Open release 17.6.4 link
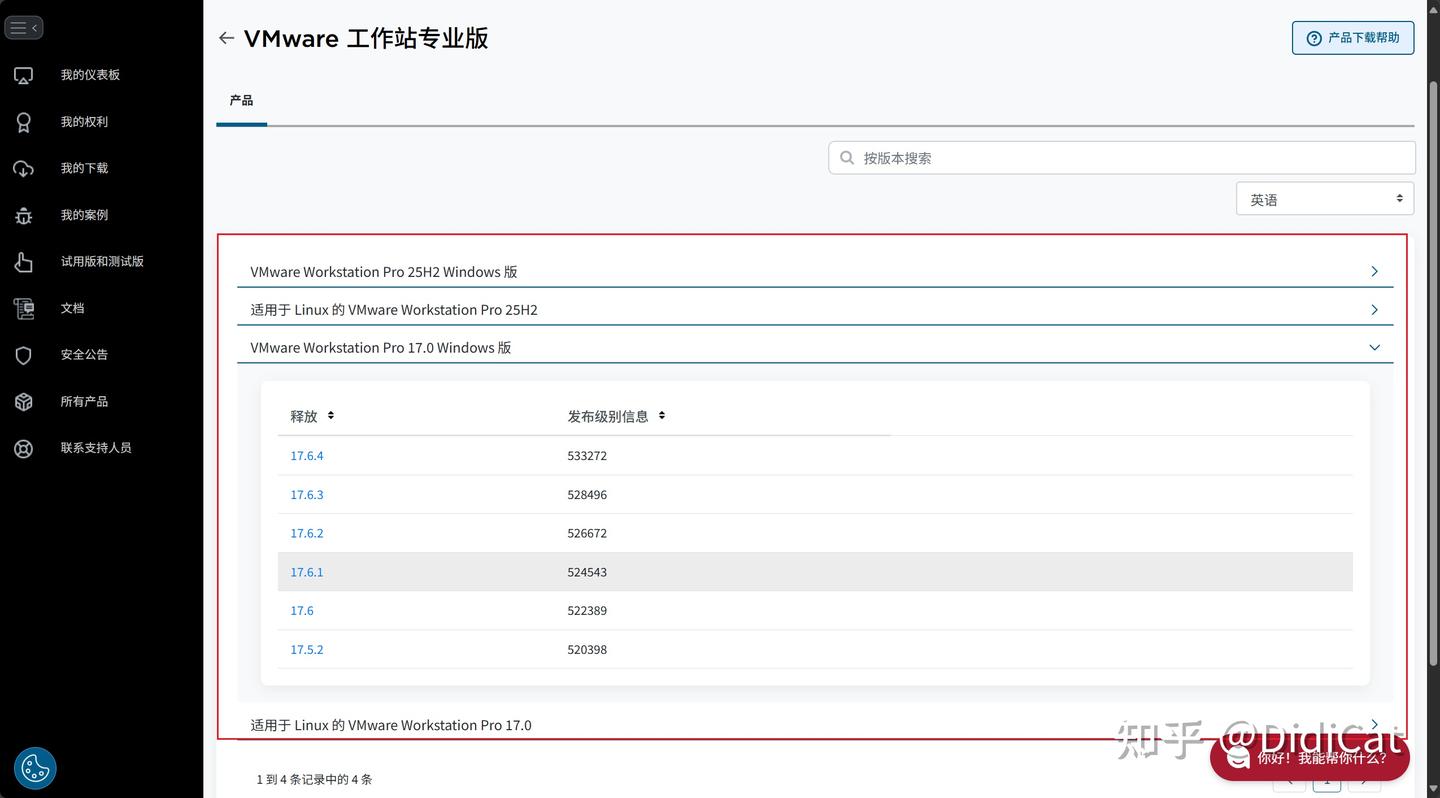The image size is (1440, 798). [307, 456]
